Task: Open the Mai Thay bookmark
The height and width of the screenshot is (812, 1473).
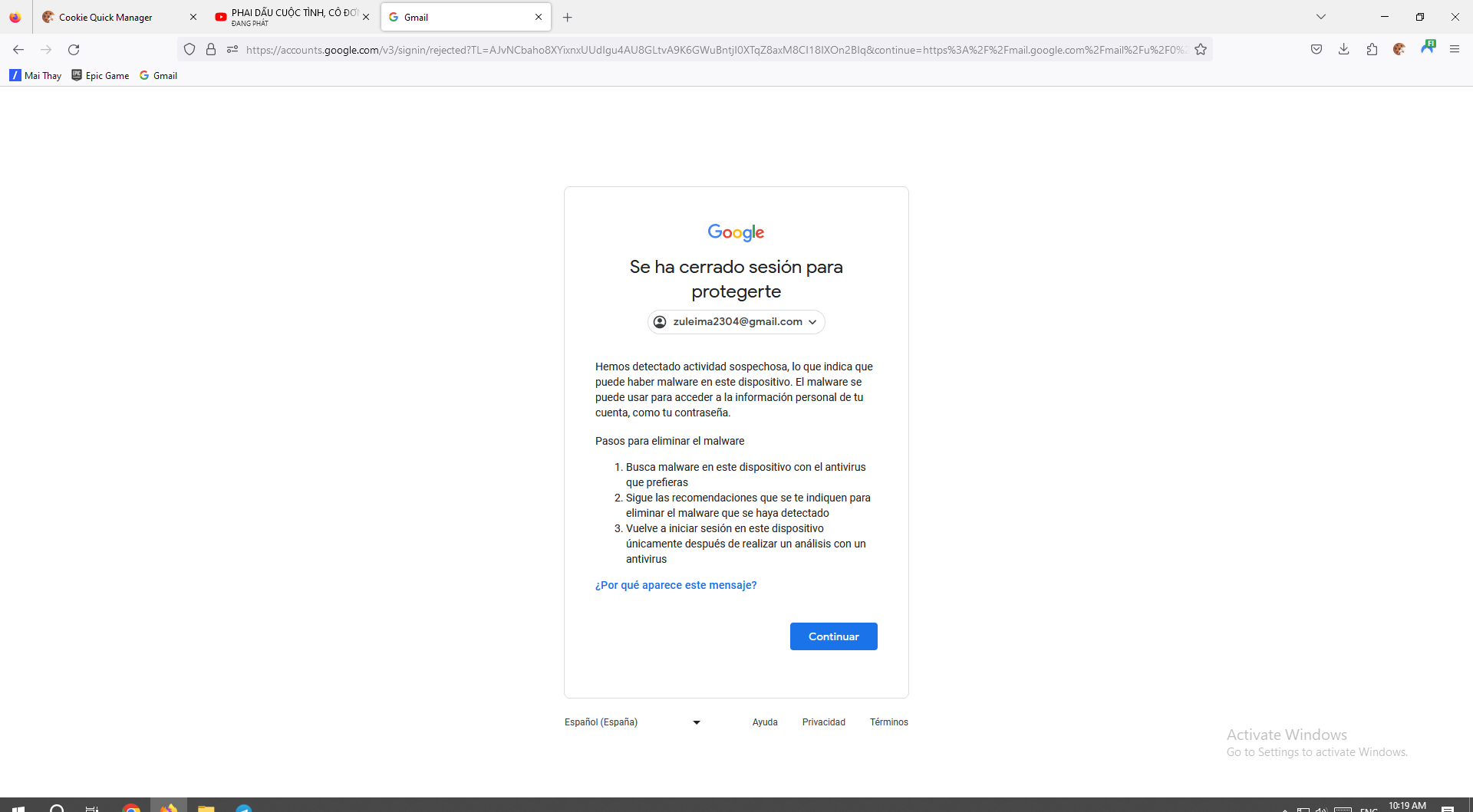Action: coord(35,75)
